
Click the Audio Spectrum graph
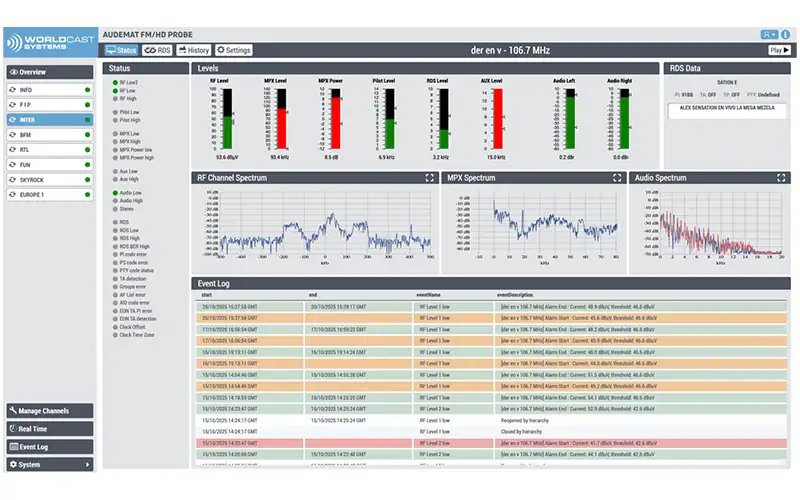720,223
